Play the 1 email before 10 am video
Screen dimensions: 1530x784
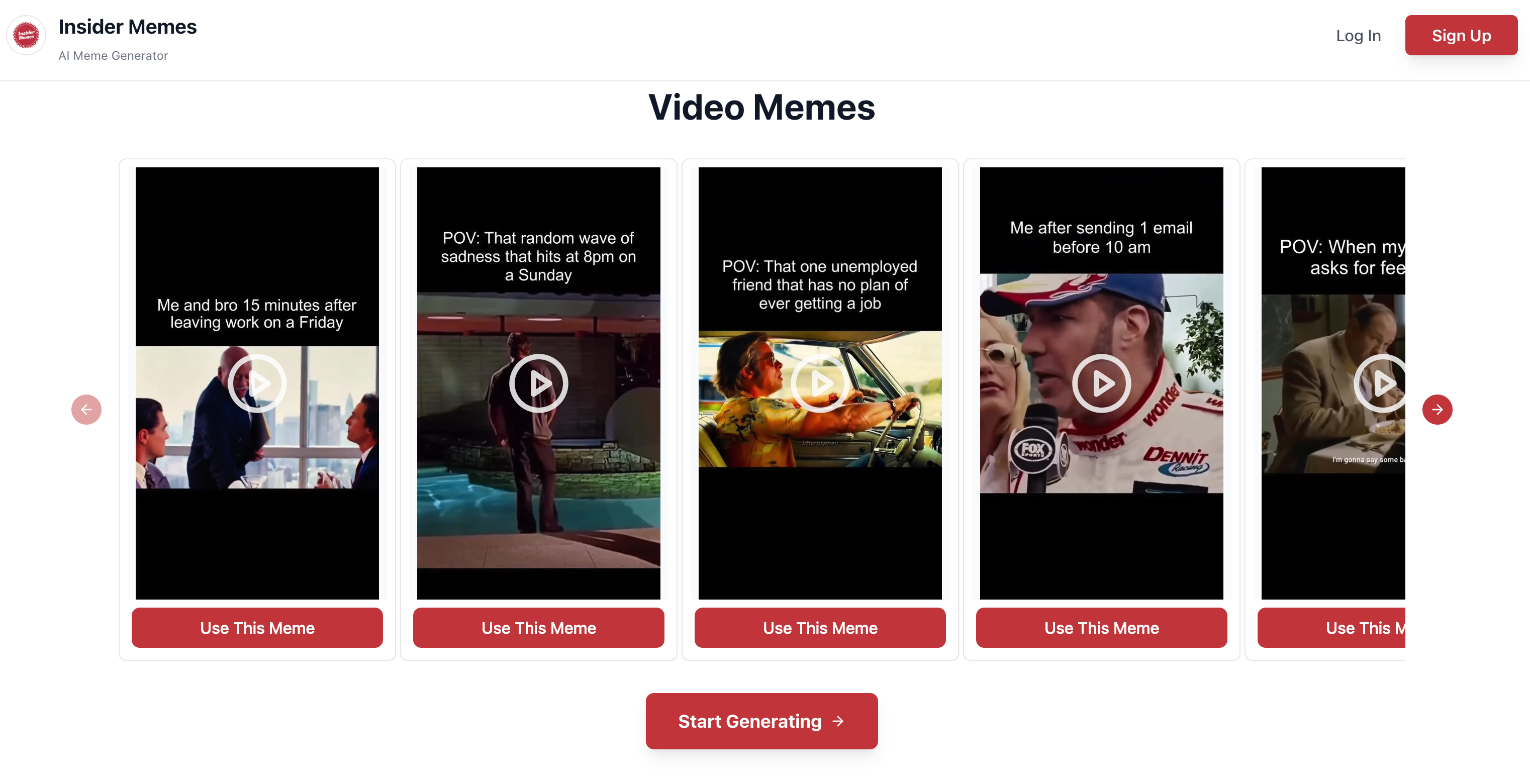pyautogui.click(x=1101, y=383)
